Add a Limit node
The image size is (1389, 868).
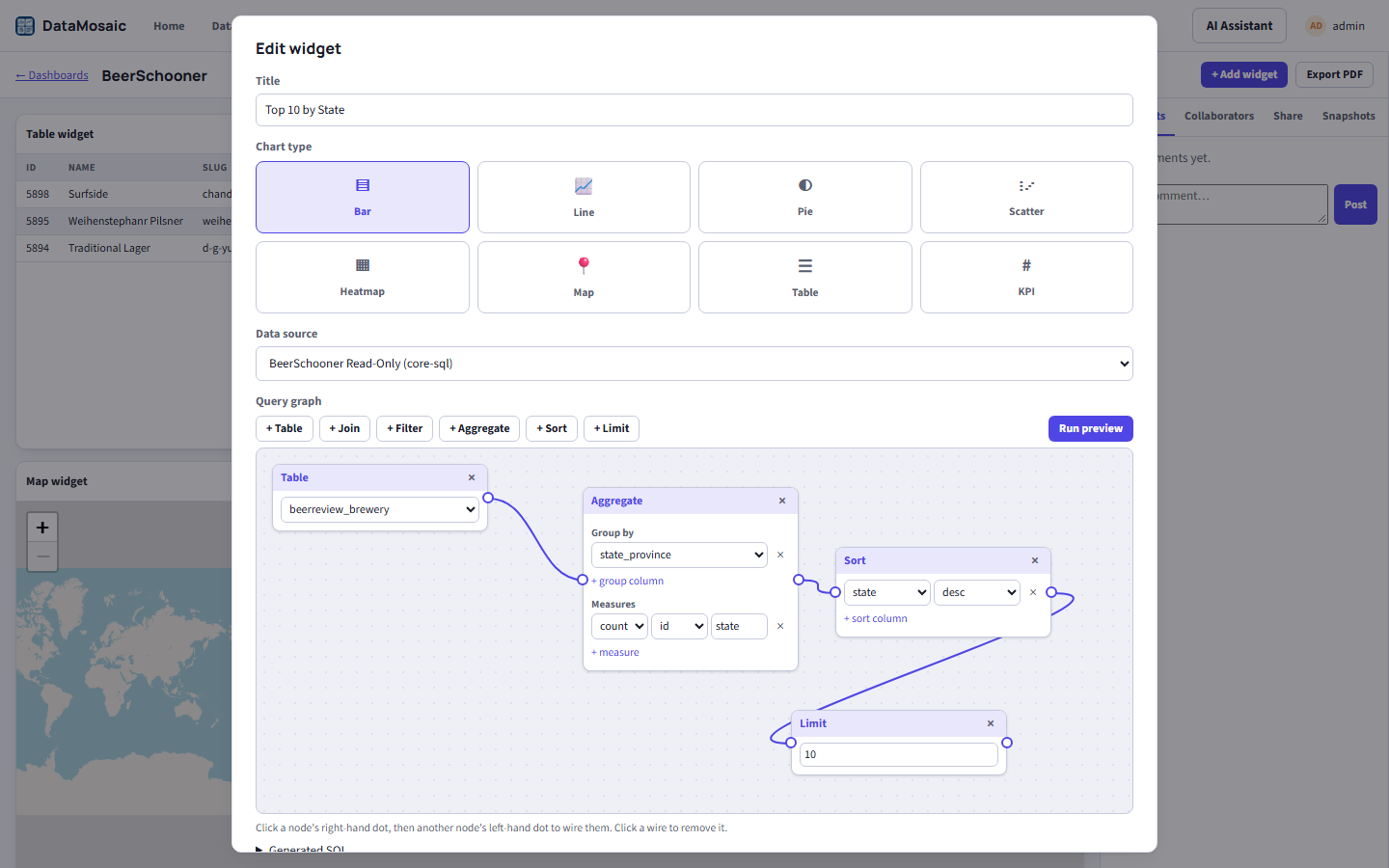point(612,428)
